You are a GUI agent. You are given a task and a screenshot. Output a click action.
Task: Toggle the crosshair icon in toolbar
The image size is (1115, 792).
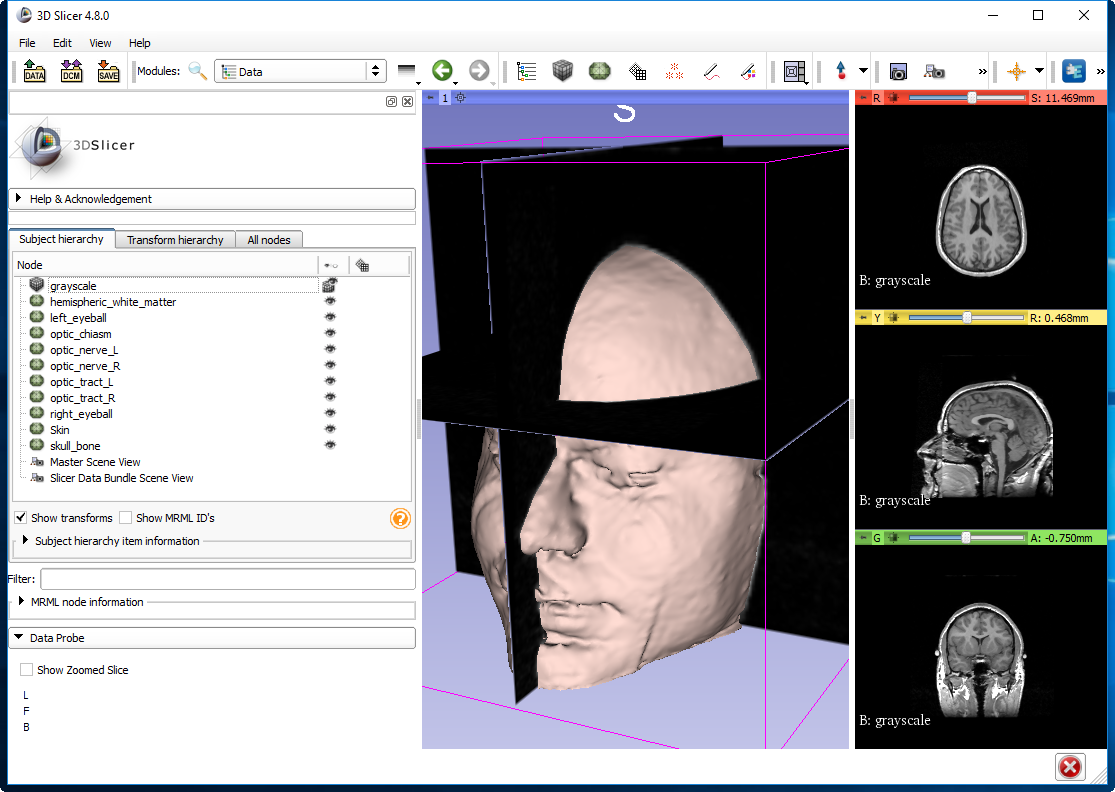(x=1016, y=71)
